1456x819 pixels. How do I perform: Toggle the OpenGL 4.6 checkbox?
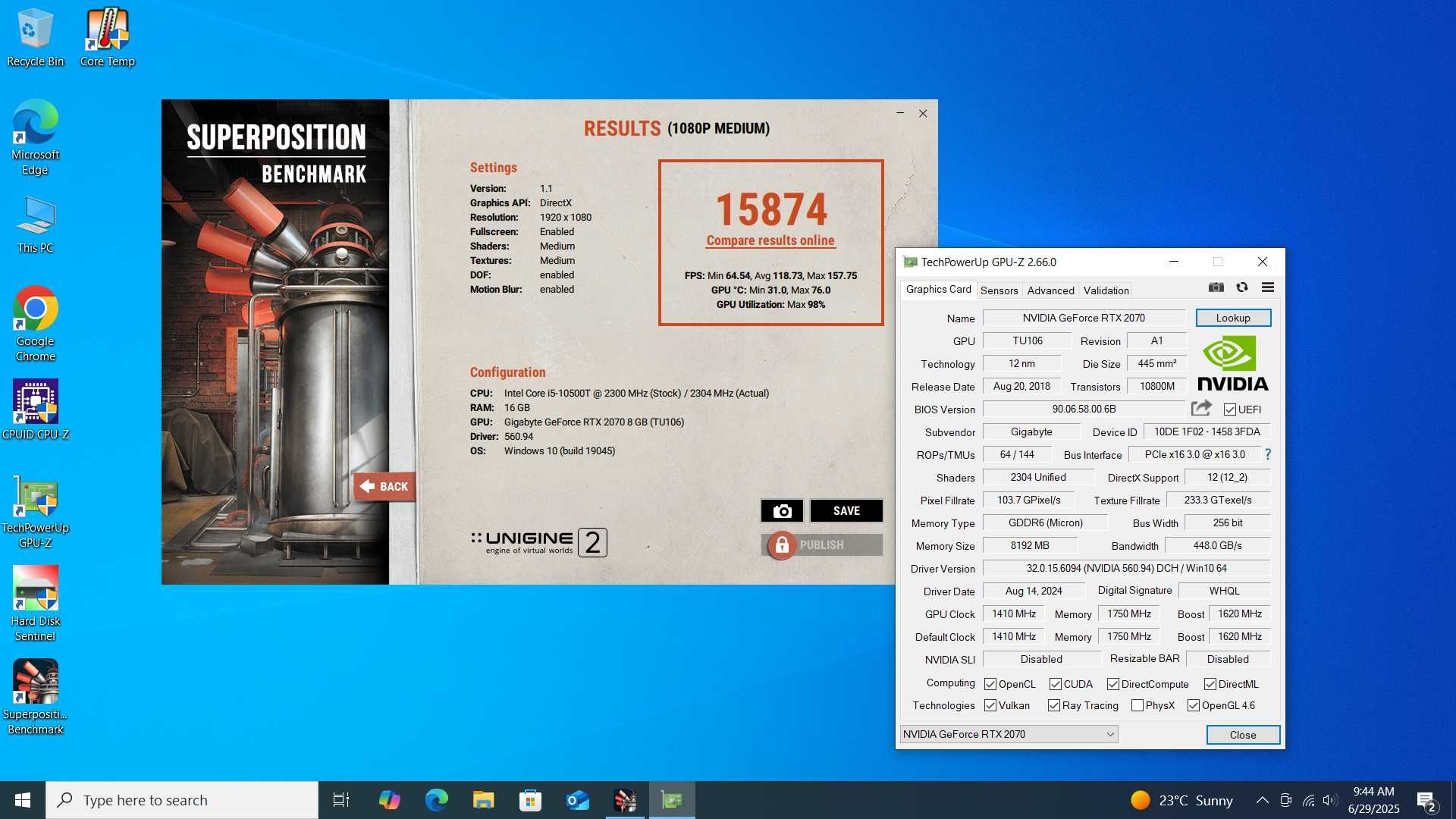[x=1194, y=705]
